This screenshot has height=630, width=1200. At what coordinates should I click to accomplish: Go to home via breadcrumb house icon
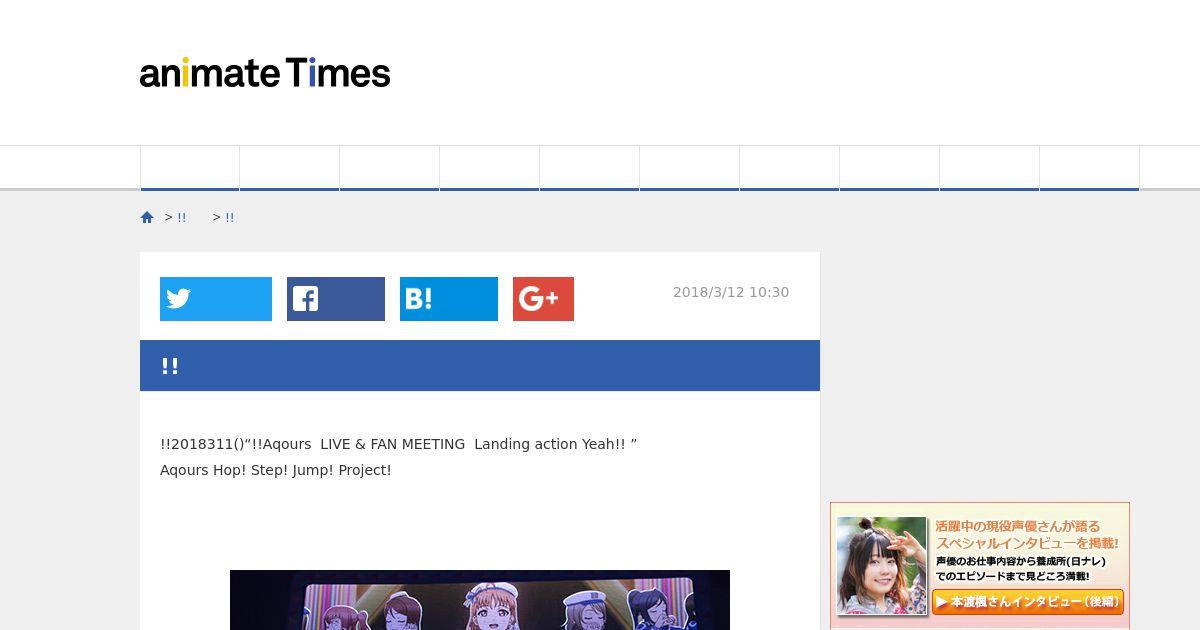(x=147, y=217)
